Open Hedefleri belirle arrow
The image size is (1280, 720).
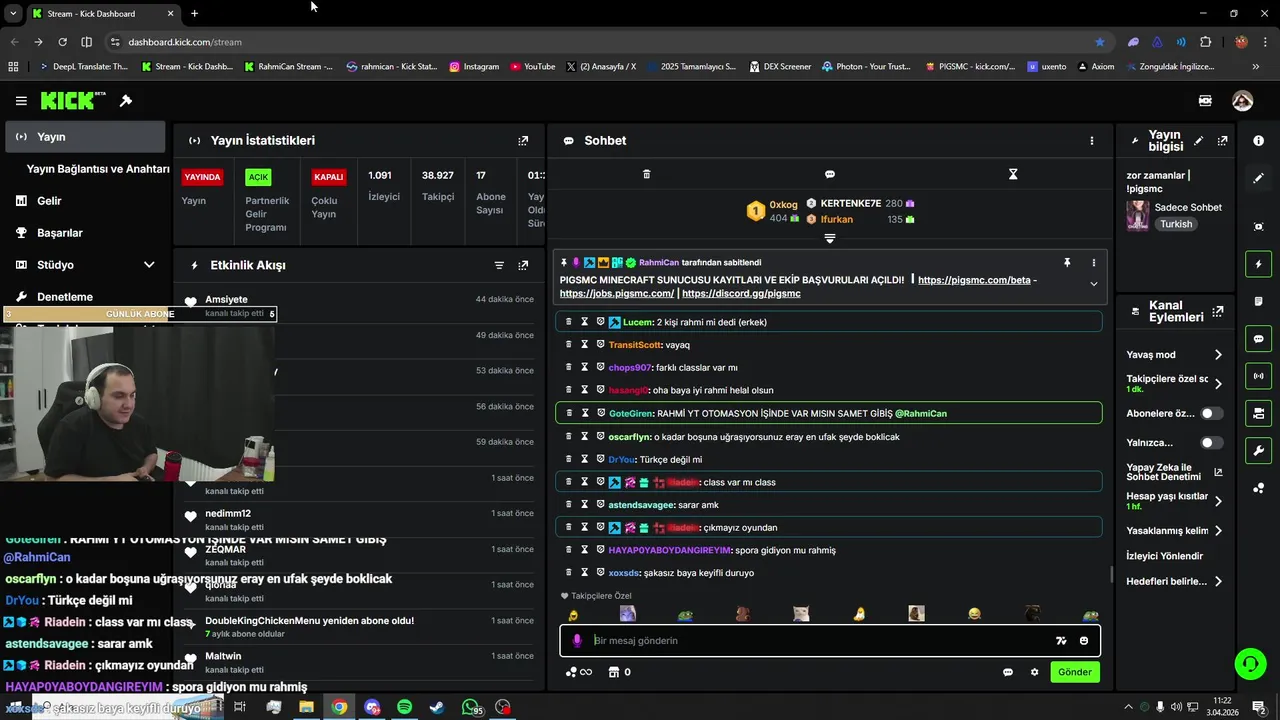(1218, 581)
